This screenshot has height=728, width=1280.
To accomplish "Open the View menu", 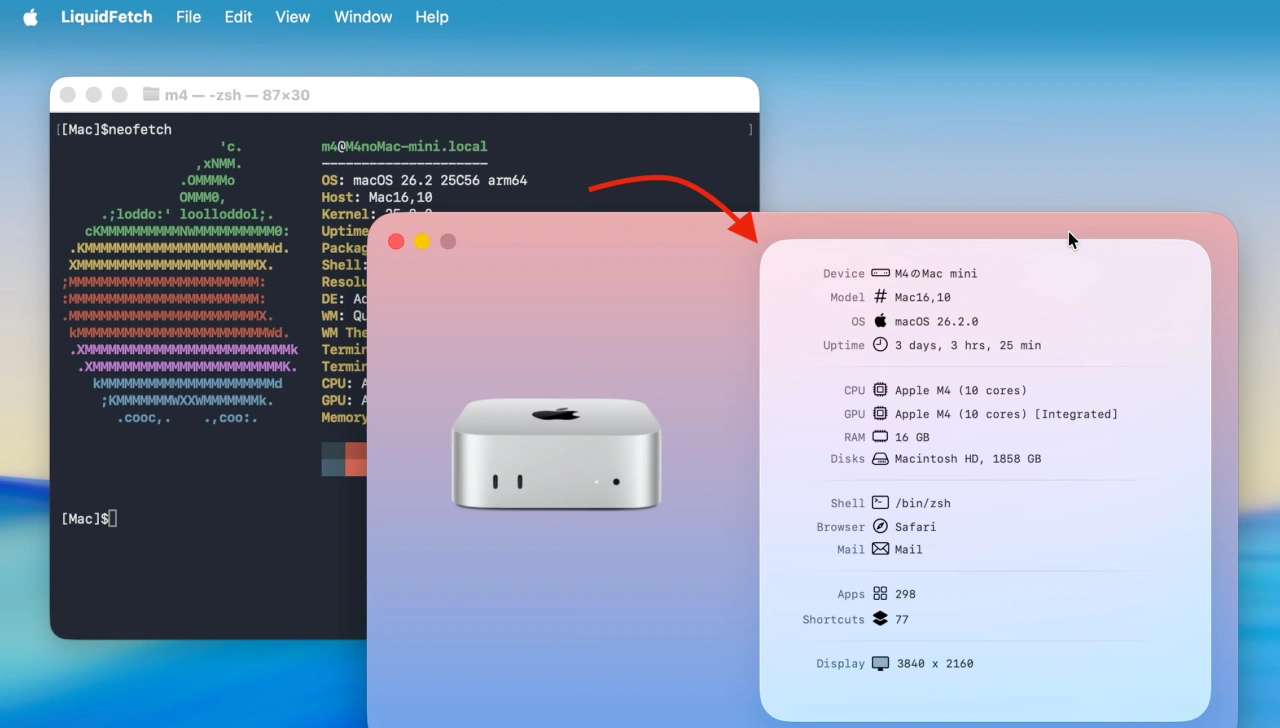I will (x=292, y=17).
